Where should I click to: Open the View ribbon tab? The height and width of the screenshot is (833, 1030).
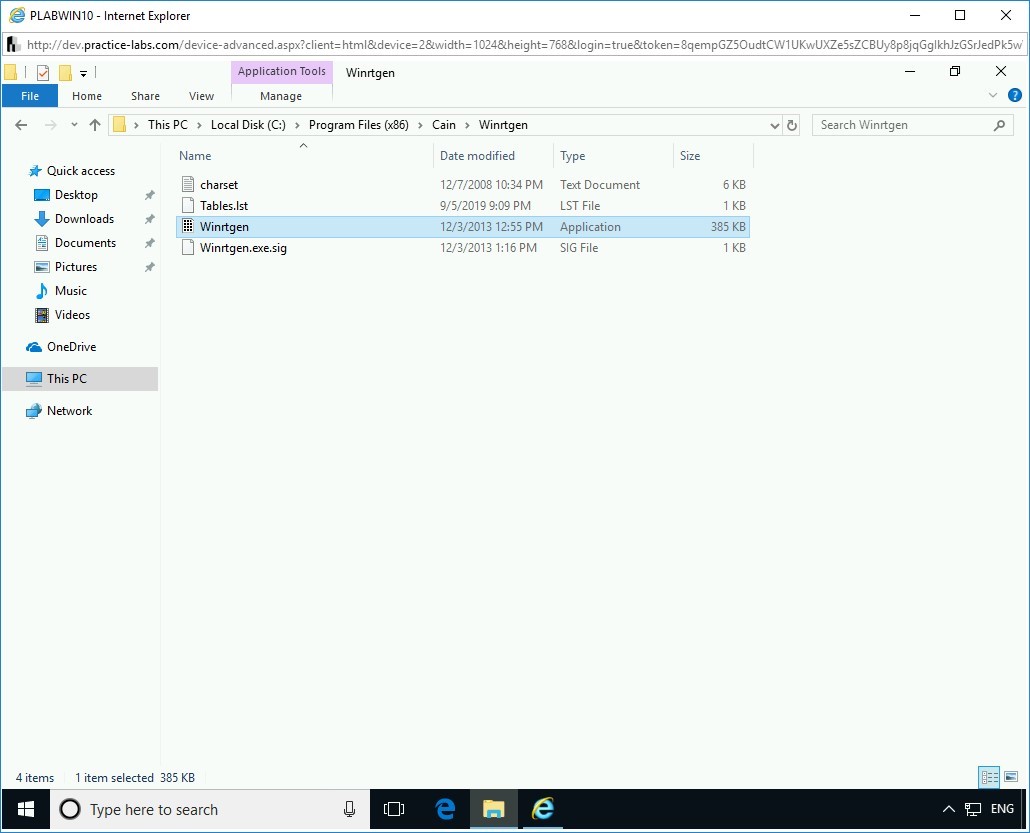point(201,96)
